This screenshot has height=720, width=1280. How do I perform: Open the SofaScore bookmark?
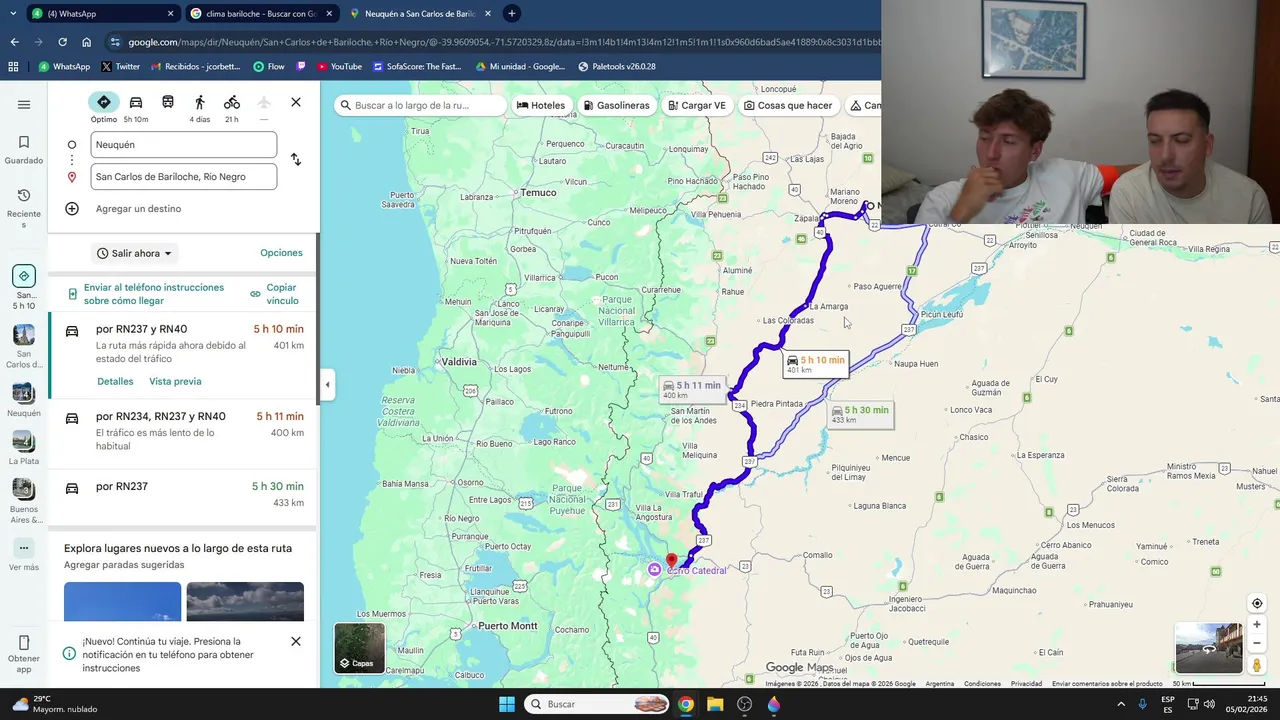[417, 67]
